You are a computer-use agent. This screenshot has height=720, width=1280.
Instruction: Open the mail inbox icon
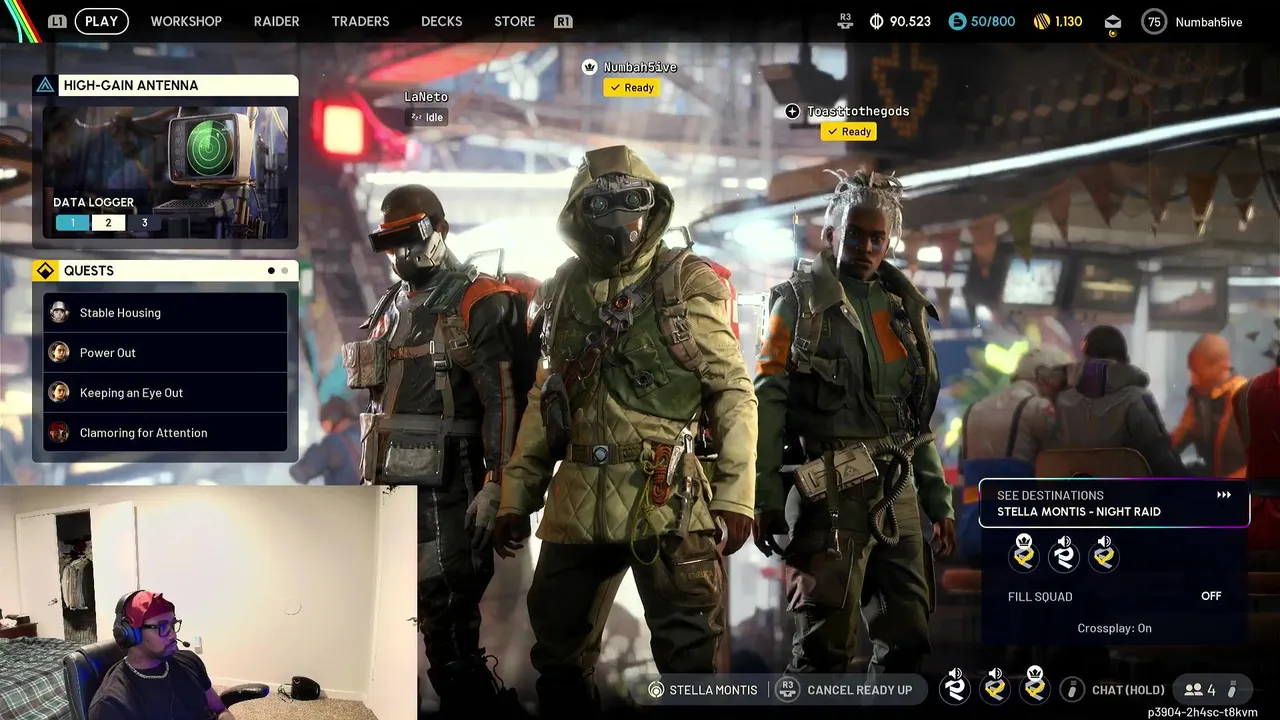[x=1113, y=23]
